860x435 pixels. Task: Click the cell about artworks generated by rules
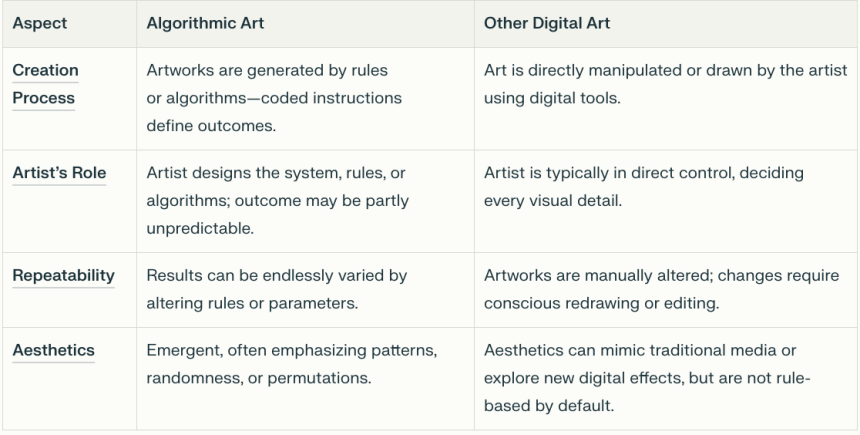tap(305, 99)
